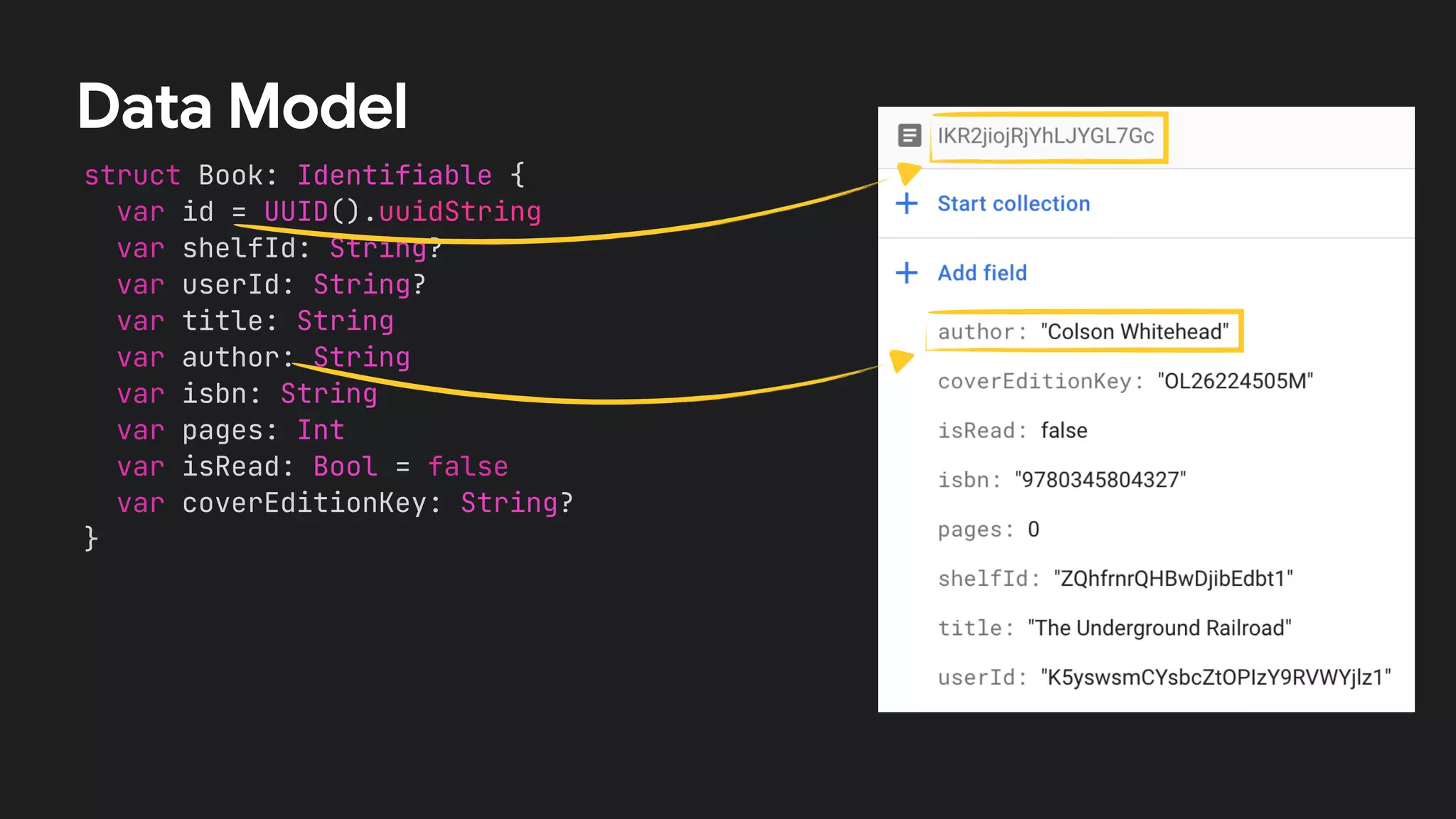Click the userId field name in Firestore
The width and height of the screenshot is (1456, 819).
click(x=982, y=678)
